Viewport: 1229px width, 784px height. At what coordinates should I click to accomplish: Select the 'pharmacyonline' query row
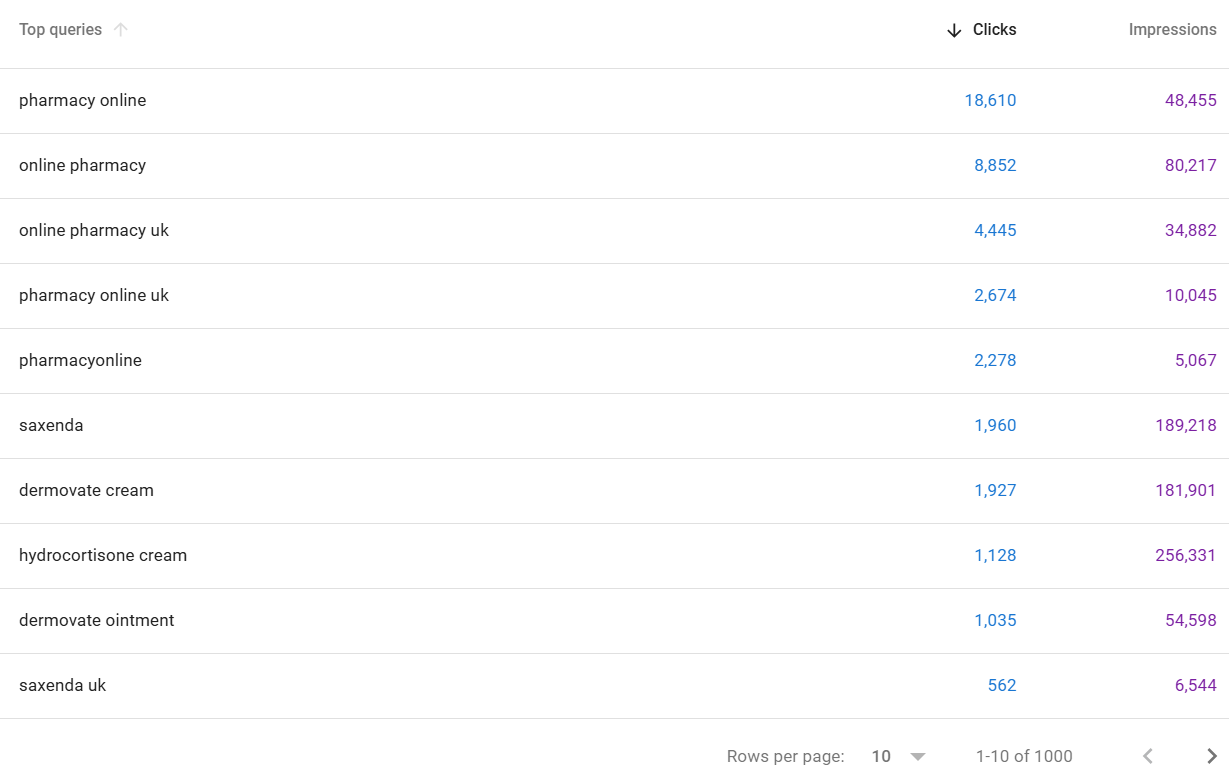coord(80,360)
